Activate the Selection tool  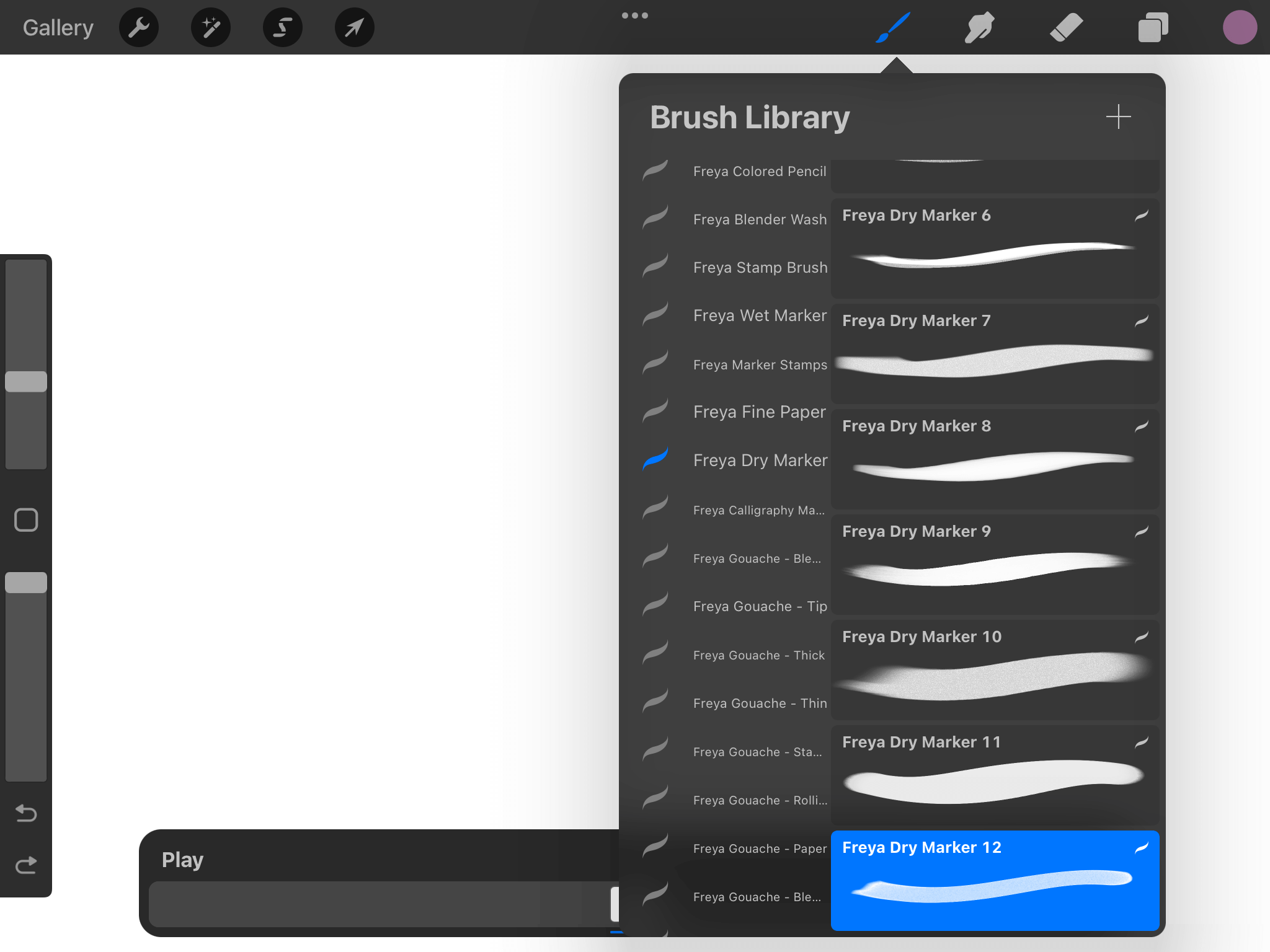283,28
